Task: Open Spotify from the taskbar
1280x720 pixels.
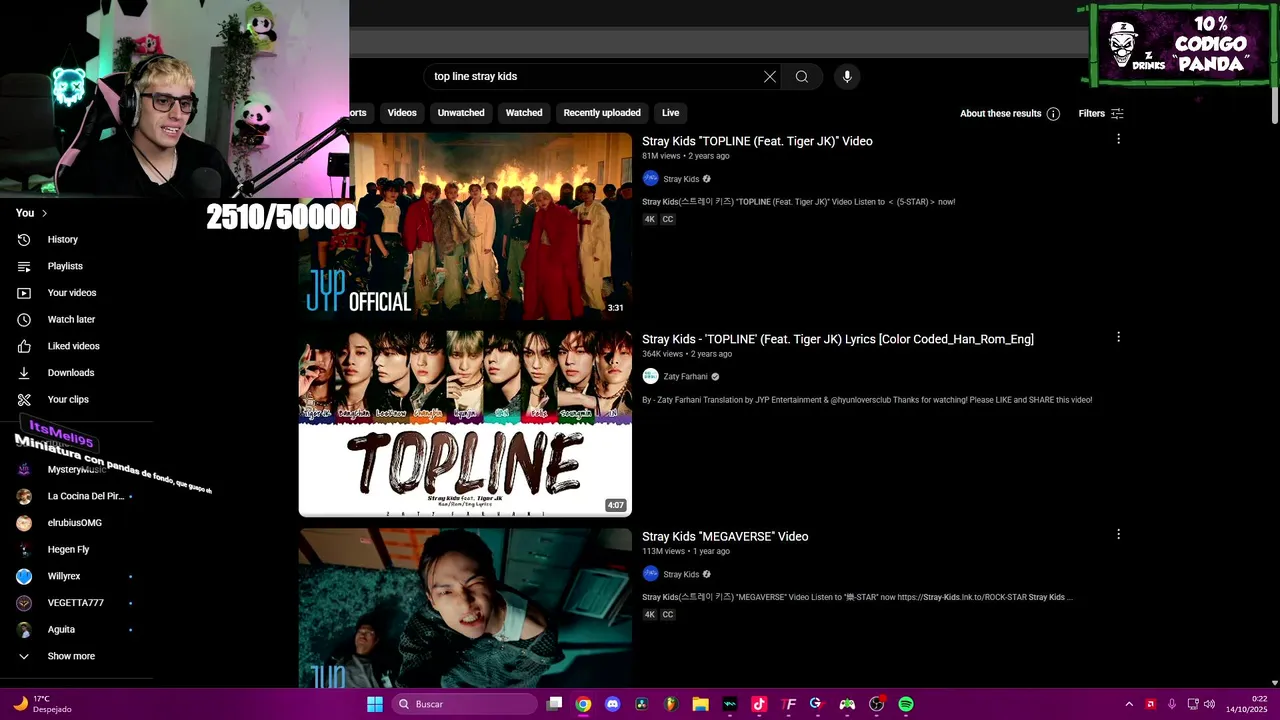Action: point(906,704)
